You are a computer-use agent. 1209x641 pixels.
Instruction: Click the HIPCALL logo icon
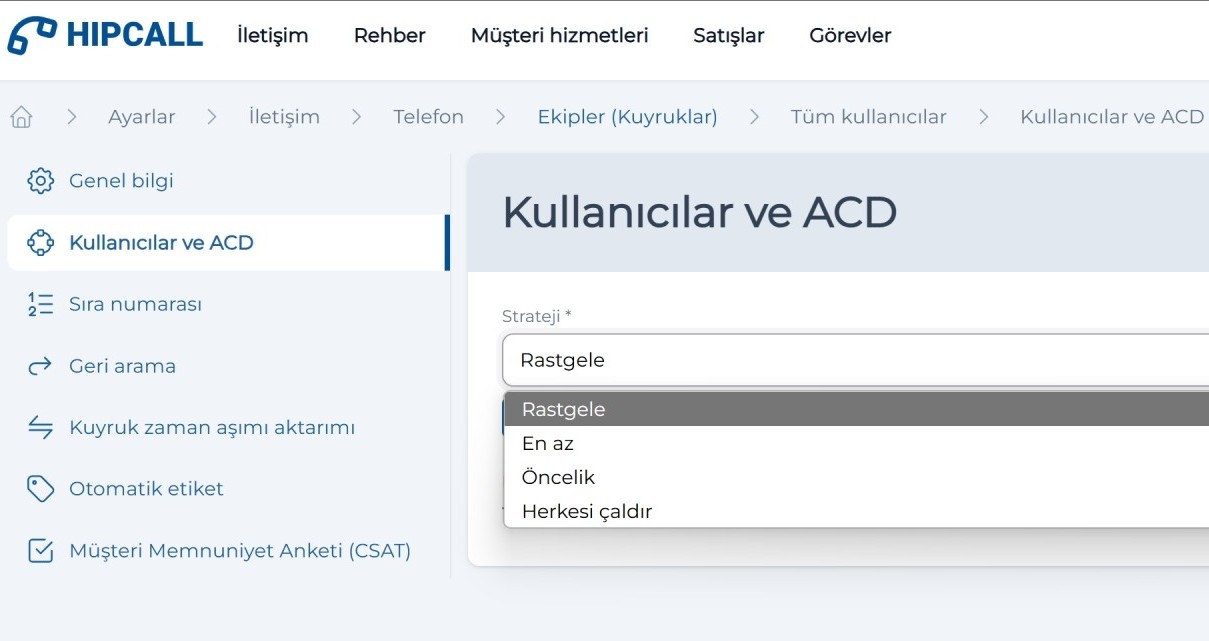click(32, 35)
